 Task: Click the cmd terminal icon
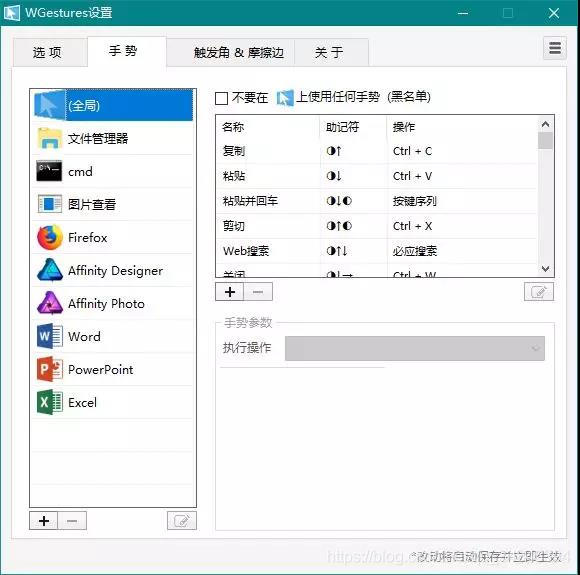[x=49, y=171]
